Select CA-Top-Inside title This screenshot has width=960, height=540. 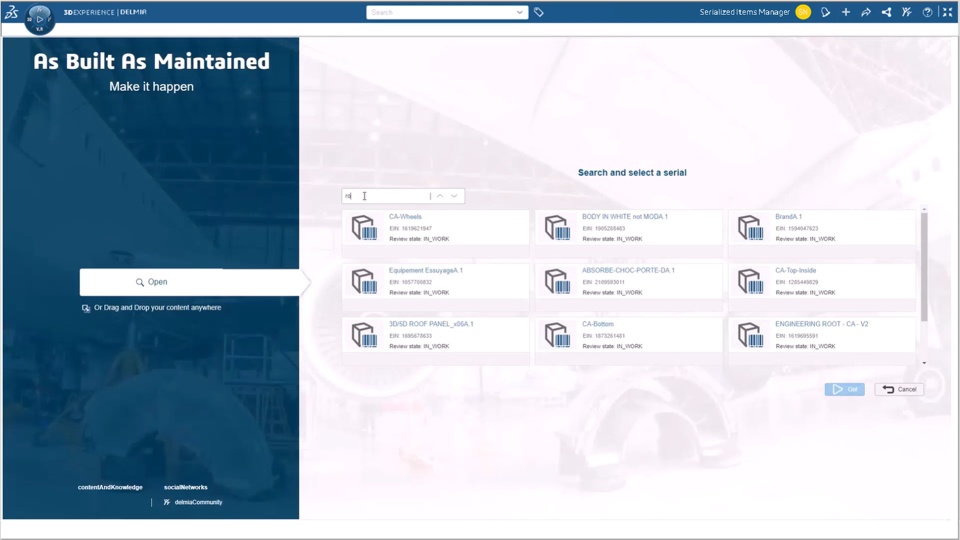pos(795,270)
